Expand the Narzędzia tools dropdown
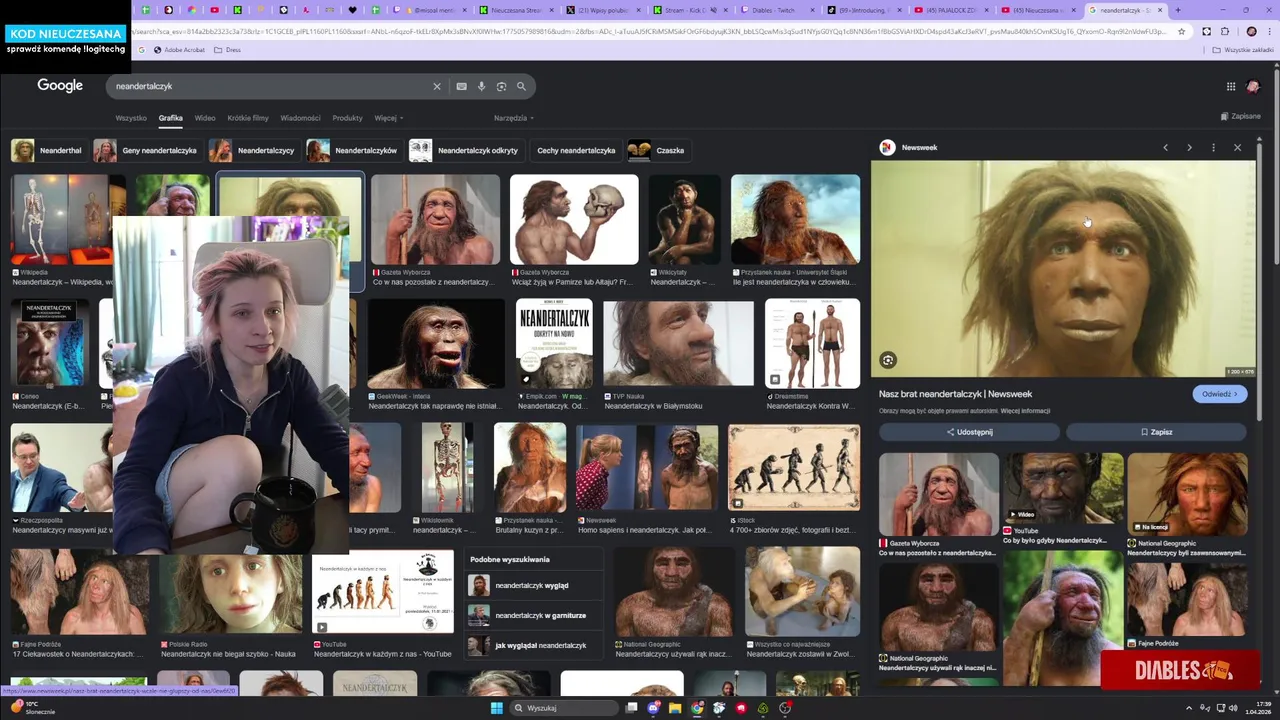 [x=513, y=118]
